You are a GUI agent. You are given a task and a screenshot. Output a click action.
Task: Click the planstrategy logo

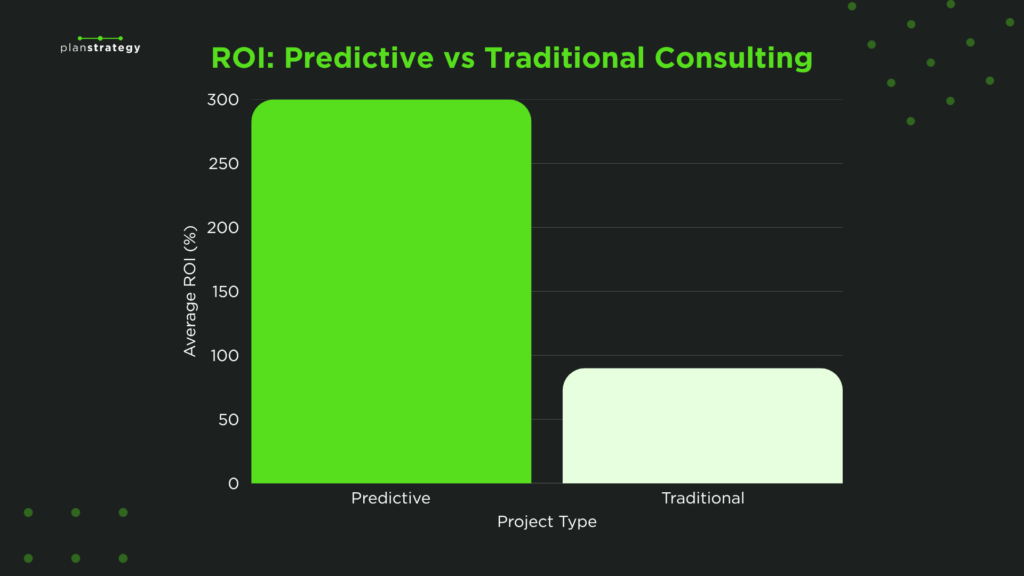point(100,44)
